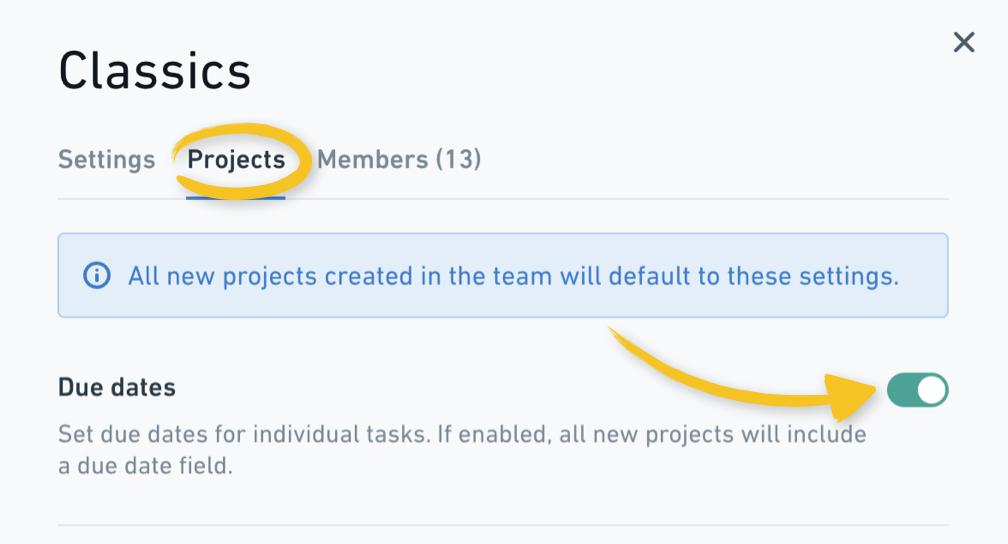The height and width of the screenshot is (544, 1008).
Task: Open the Members (13) tab
Action: pos(399,159)
